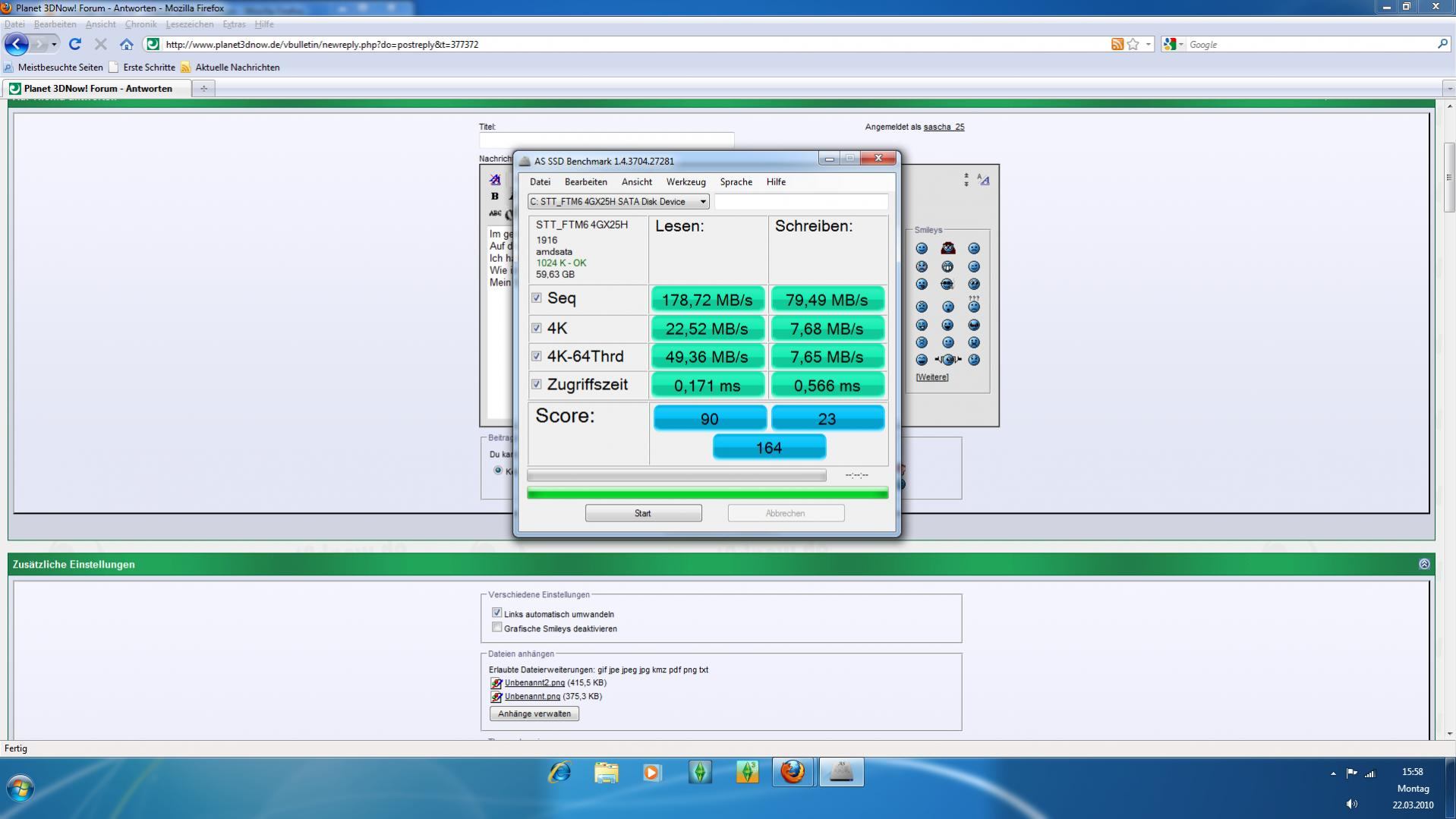Open the Sprache menu
The height and width of the screenshot is (819, 1456).
pyautogui.click(x=736, y=182)
